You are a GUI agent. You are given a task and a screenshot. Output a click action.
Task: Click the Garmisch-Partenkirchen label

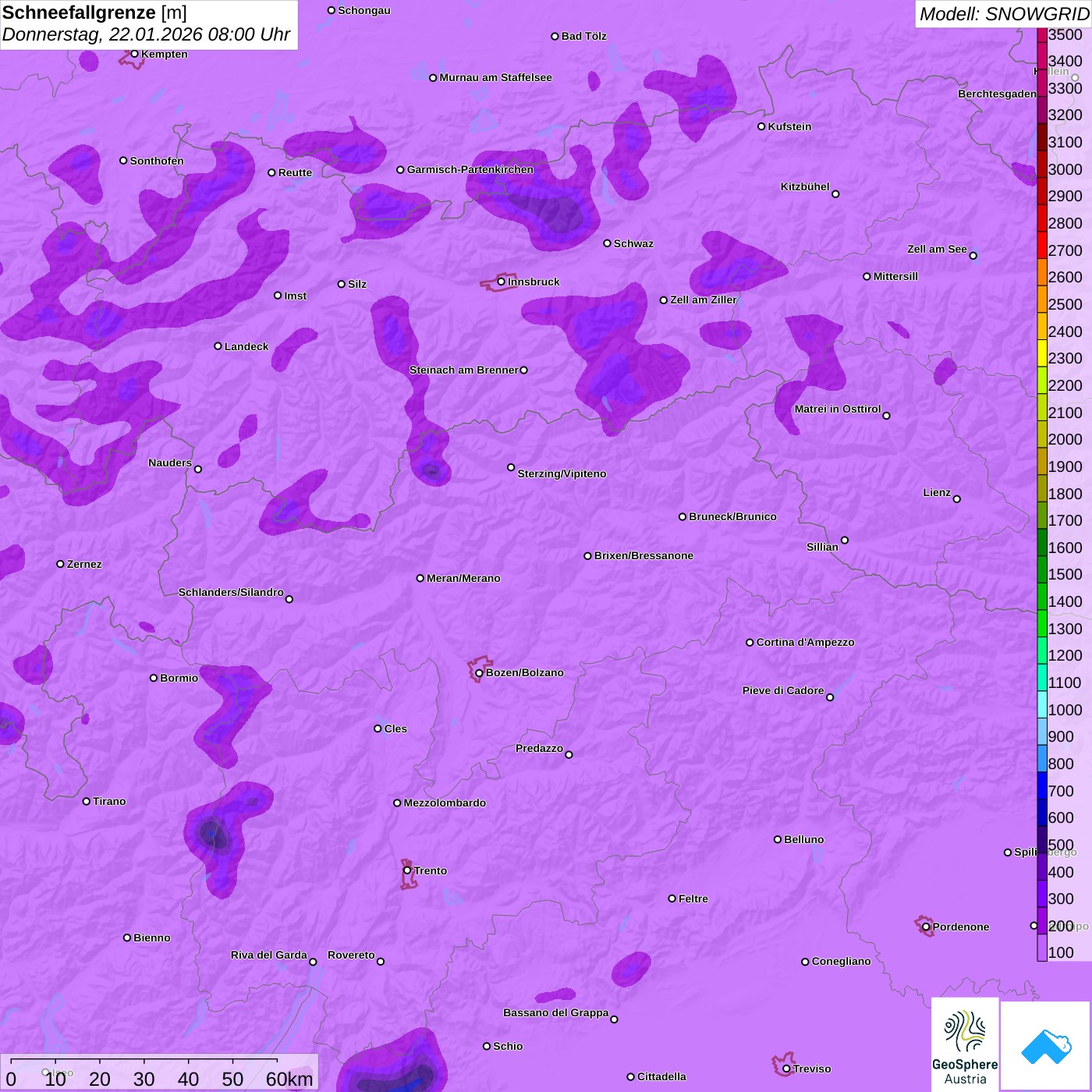(x=470, y=169)
